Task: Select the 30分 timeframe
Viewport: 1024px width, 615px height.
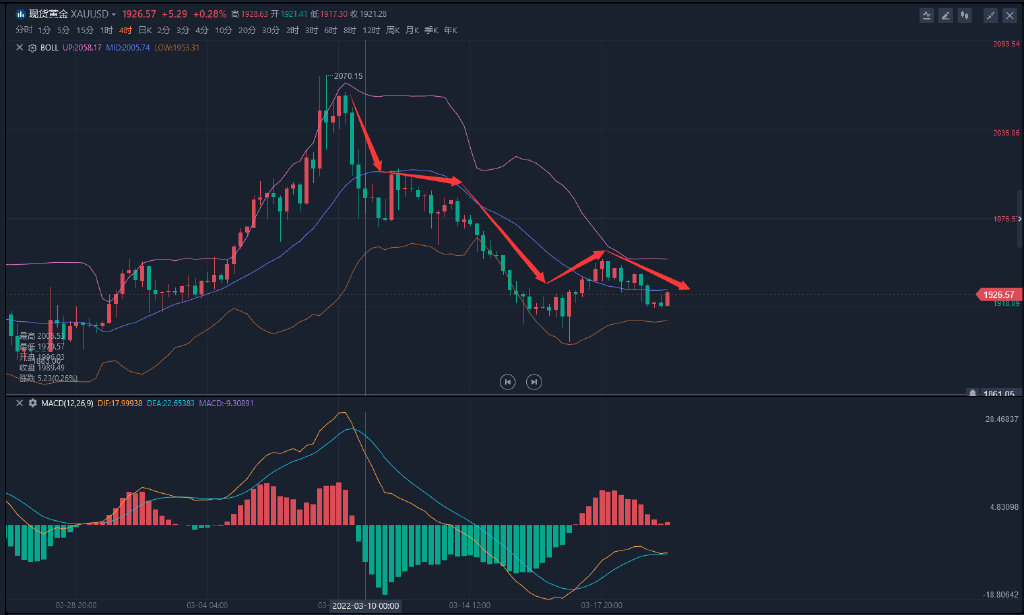Action: click(x=270, y=31)
